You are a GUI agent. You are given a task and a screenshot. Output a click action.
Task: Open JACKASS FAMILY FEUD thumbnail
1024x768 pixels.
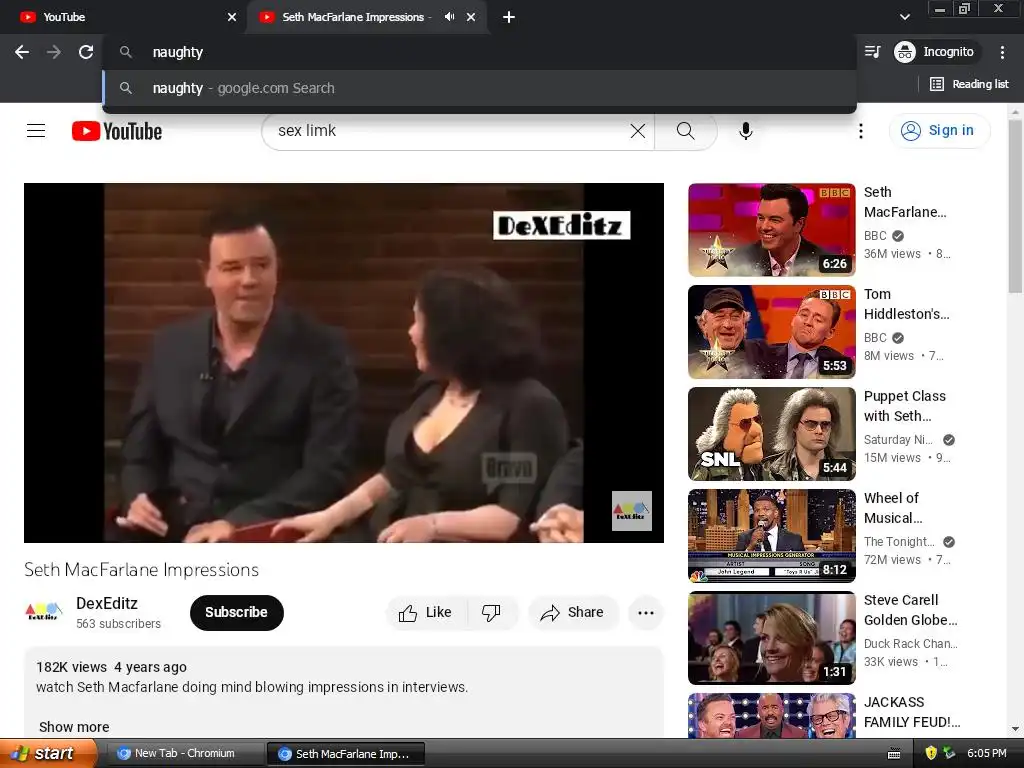tap(771, 716)
